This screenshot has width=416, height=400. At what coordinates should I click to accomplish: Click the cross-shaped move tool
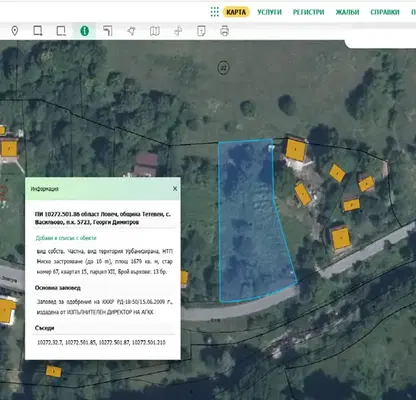(x=178, y=31)
